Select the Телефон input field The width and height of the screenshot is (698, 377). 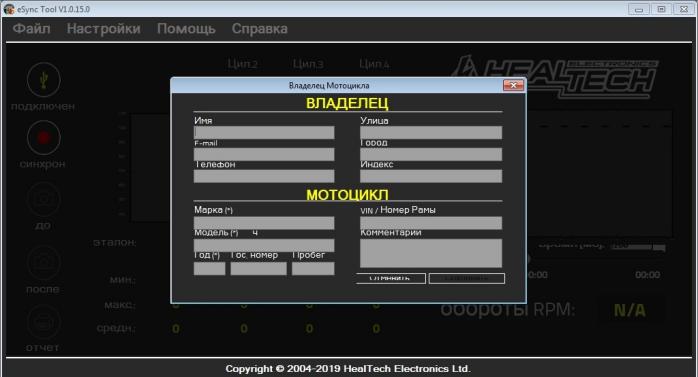[264, 176]
